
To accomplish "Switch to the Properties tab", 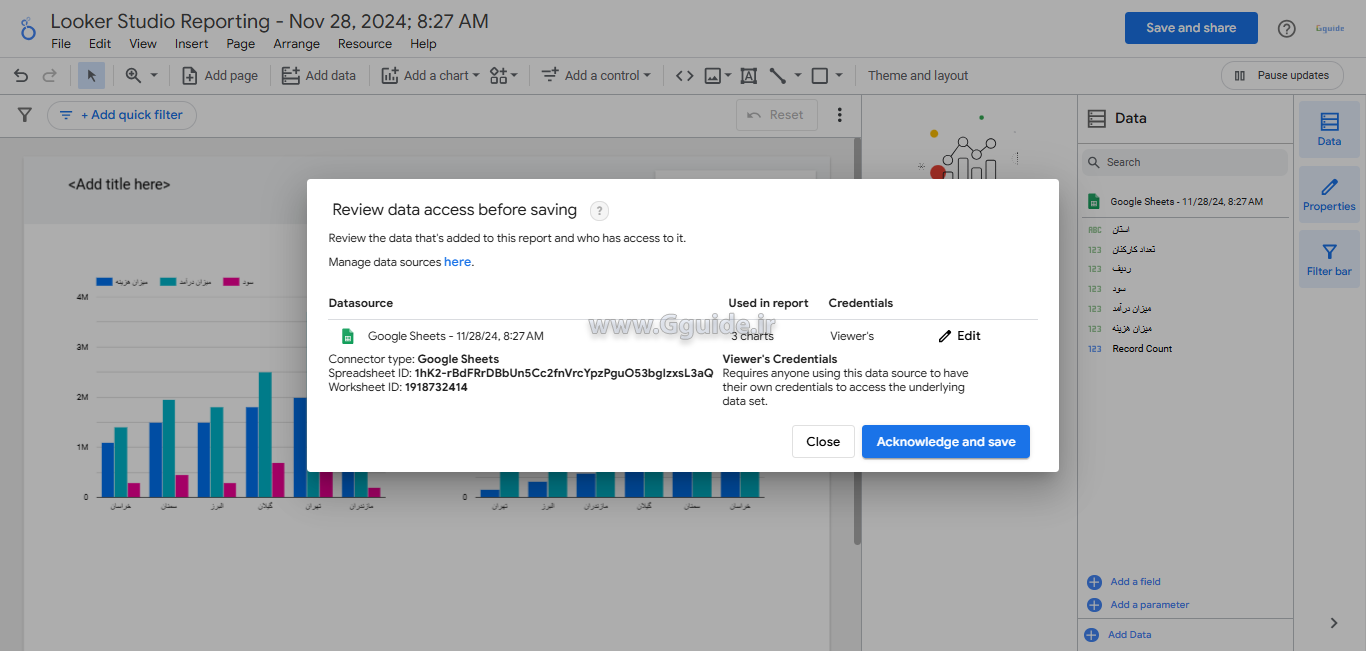I will (1329, 194).
